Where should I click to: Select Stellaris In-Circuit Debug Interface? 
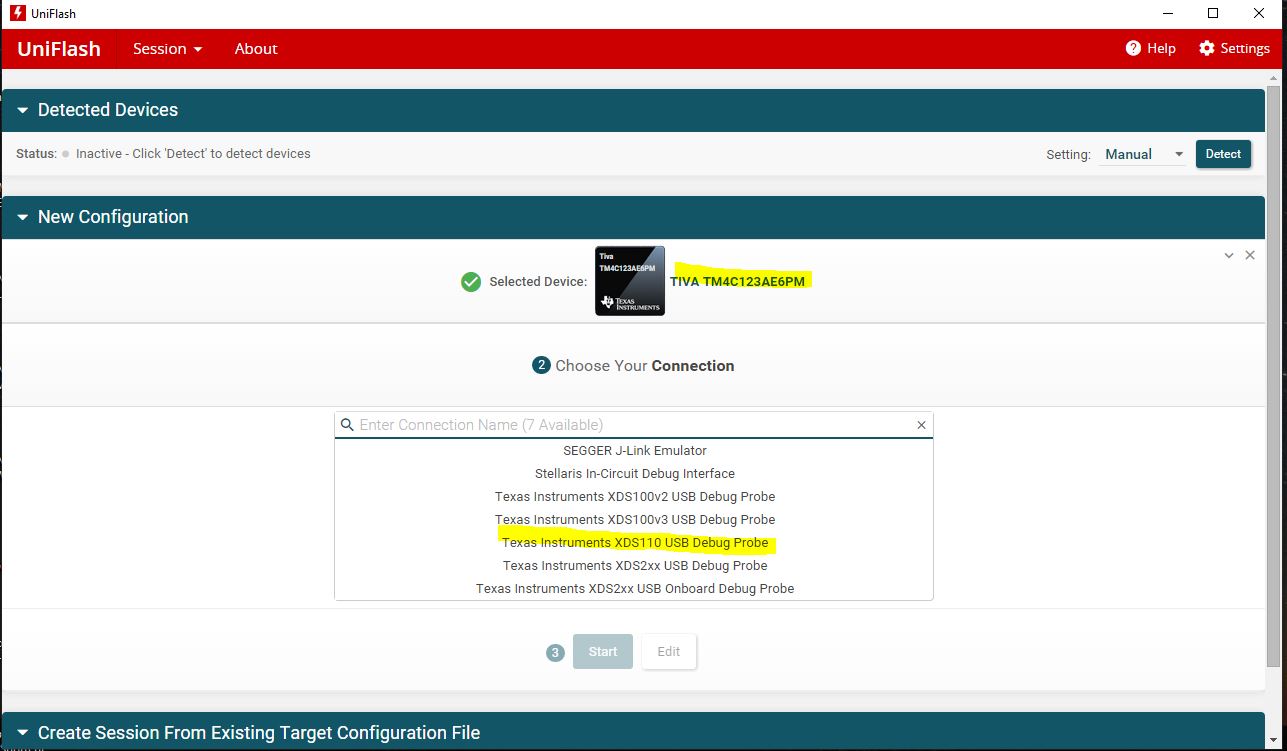point(634,474)
